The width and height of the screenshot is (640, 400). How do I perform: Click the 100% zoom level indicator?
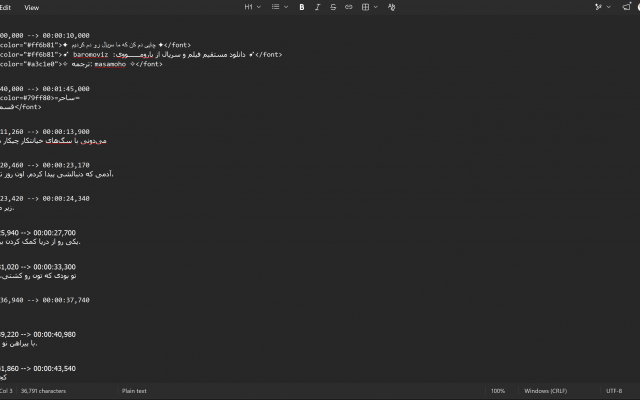point(498,391)
